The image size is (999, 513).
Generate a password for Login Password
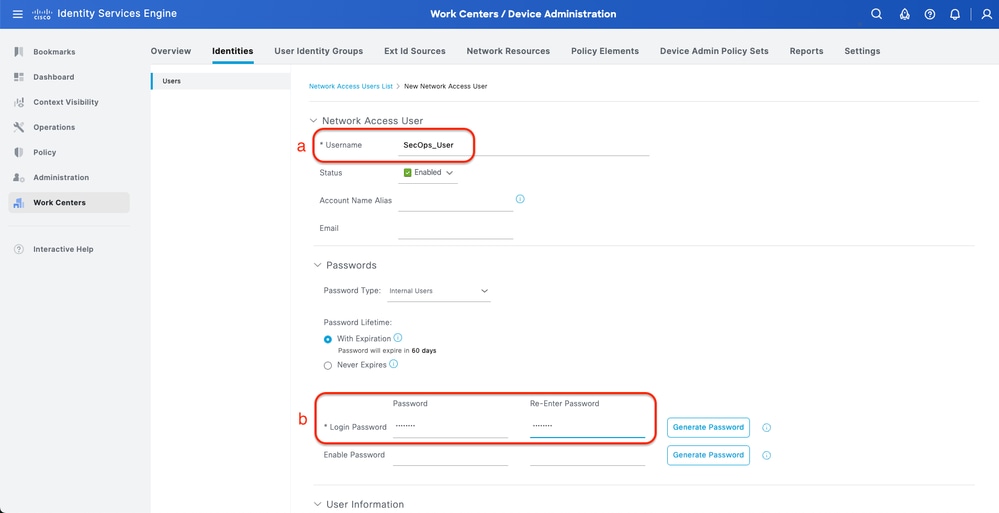pos(708,428)
